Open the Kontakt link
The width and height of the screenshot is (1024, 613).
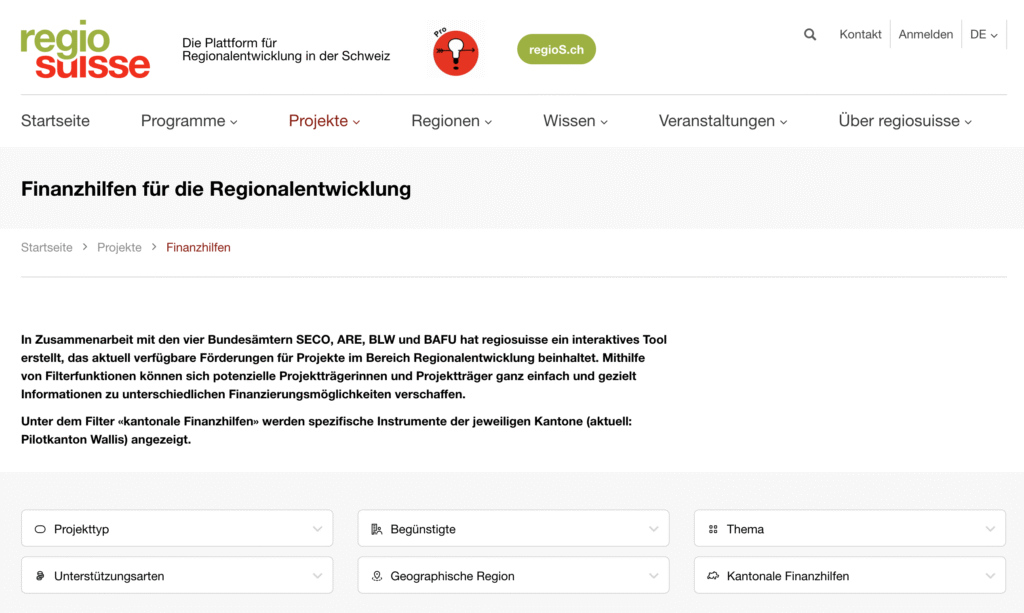[860, 34]
